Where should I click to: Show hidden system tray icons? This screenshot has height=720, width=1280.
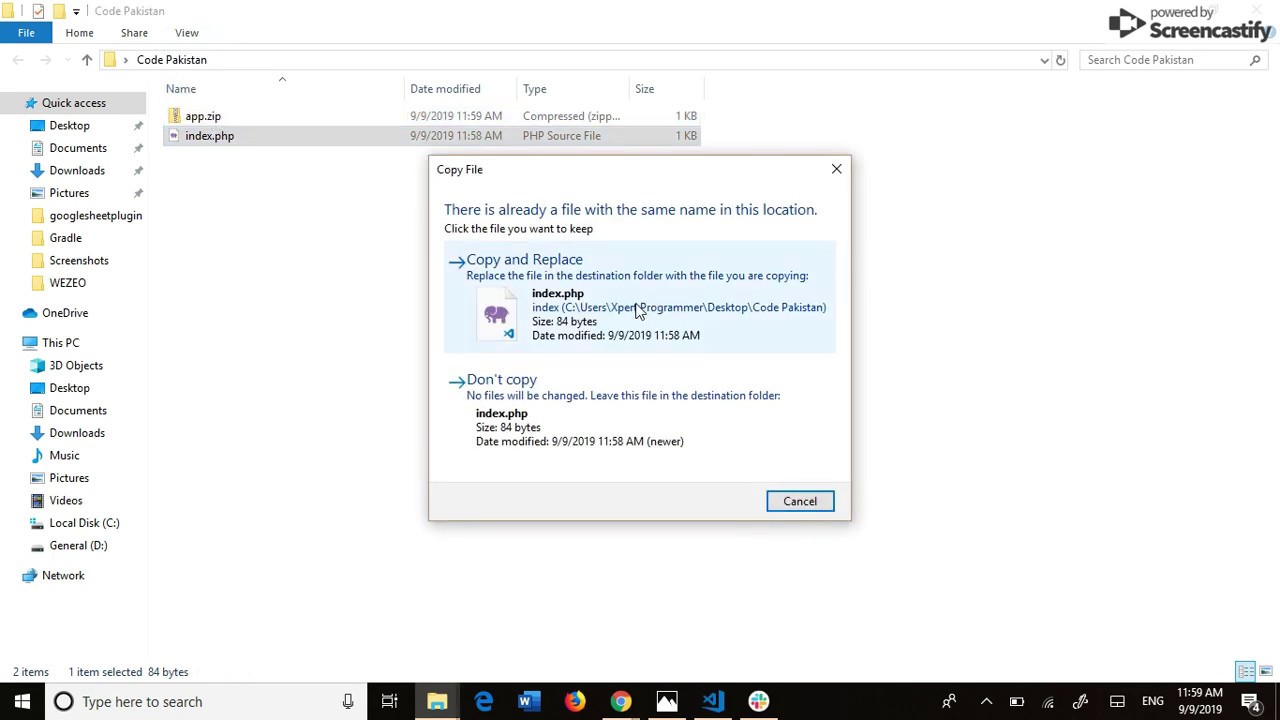[986, 702]
